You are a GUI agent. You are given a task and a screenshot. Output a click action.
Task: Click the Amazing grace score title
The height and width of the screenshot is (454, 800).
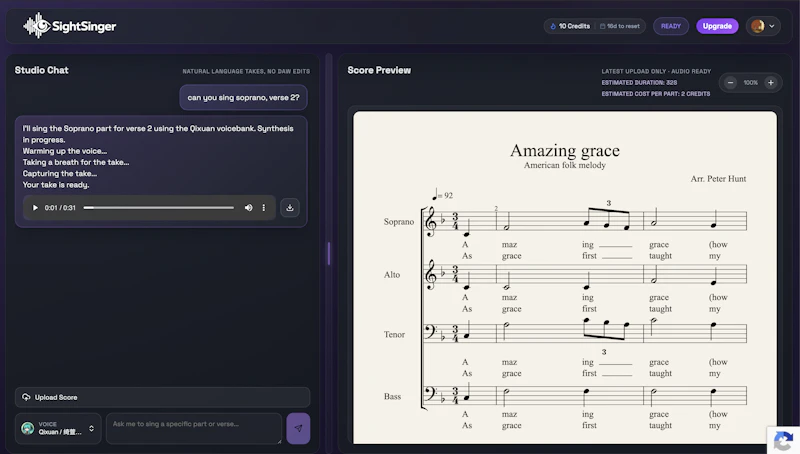point(565,150)
